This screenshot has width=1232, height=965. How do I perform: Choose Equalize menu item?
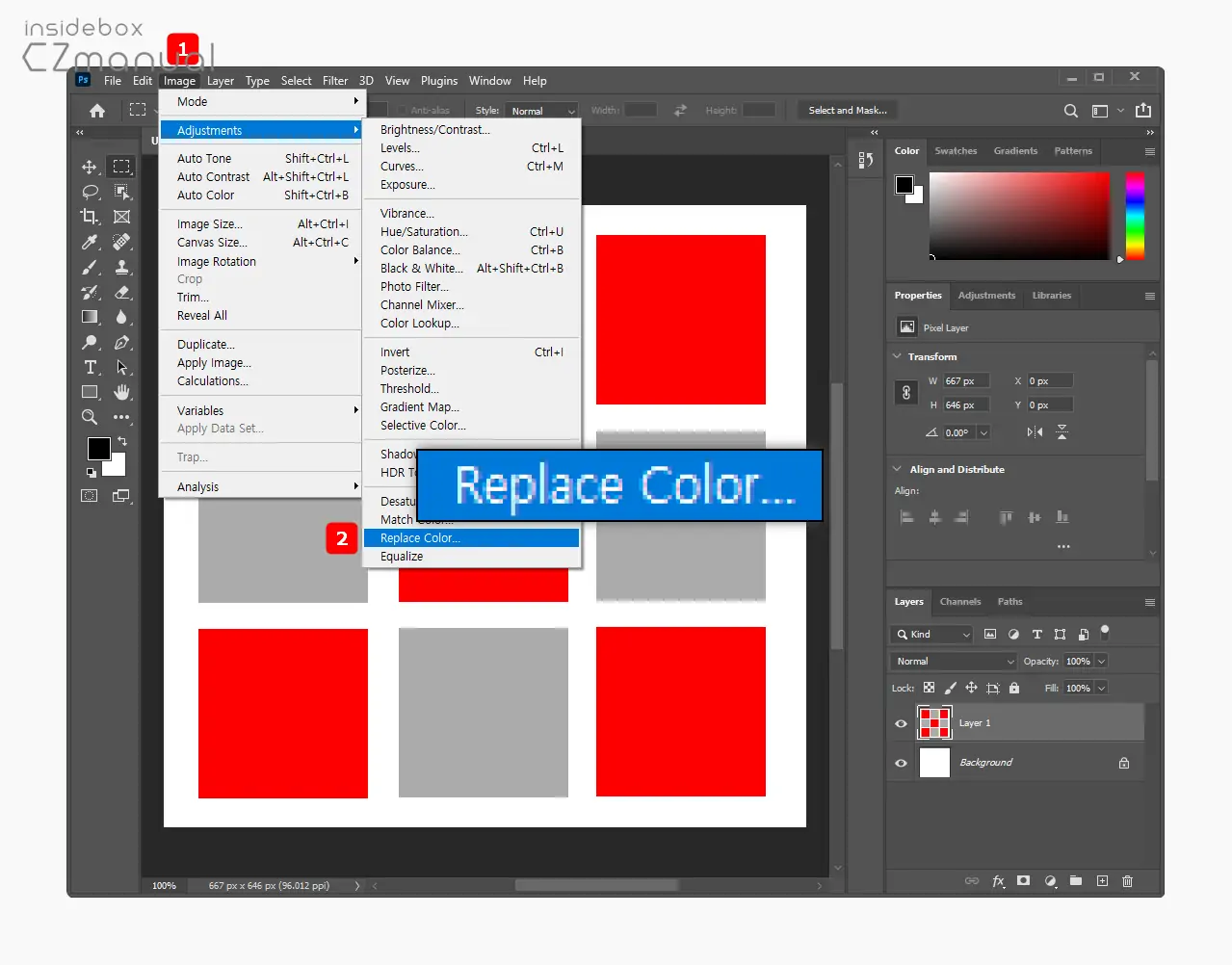[x=471, y=557]
